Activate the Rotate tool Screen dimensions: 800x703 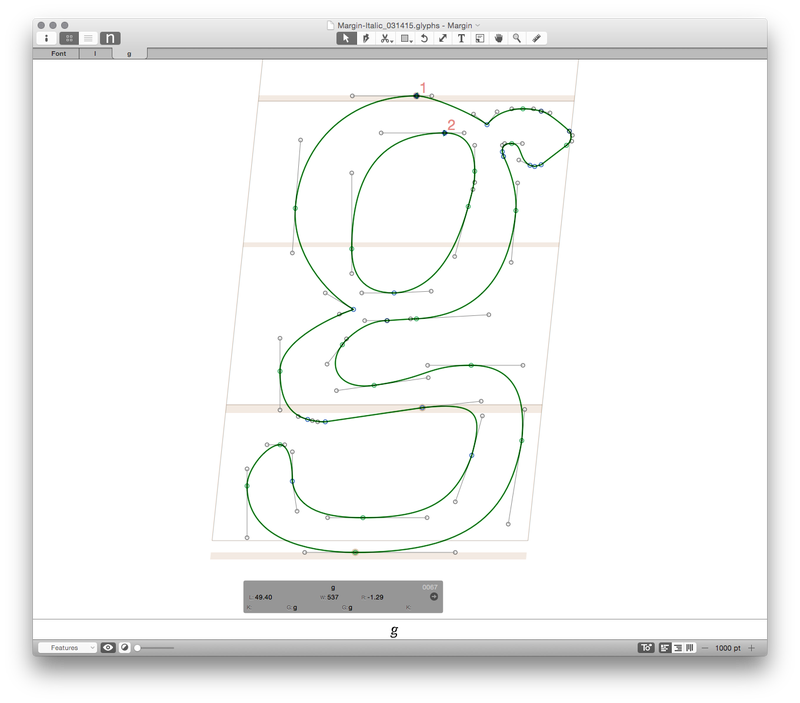424,38
